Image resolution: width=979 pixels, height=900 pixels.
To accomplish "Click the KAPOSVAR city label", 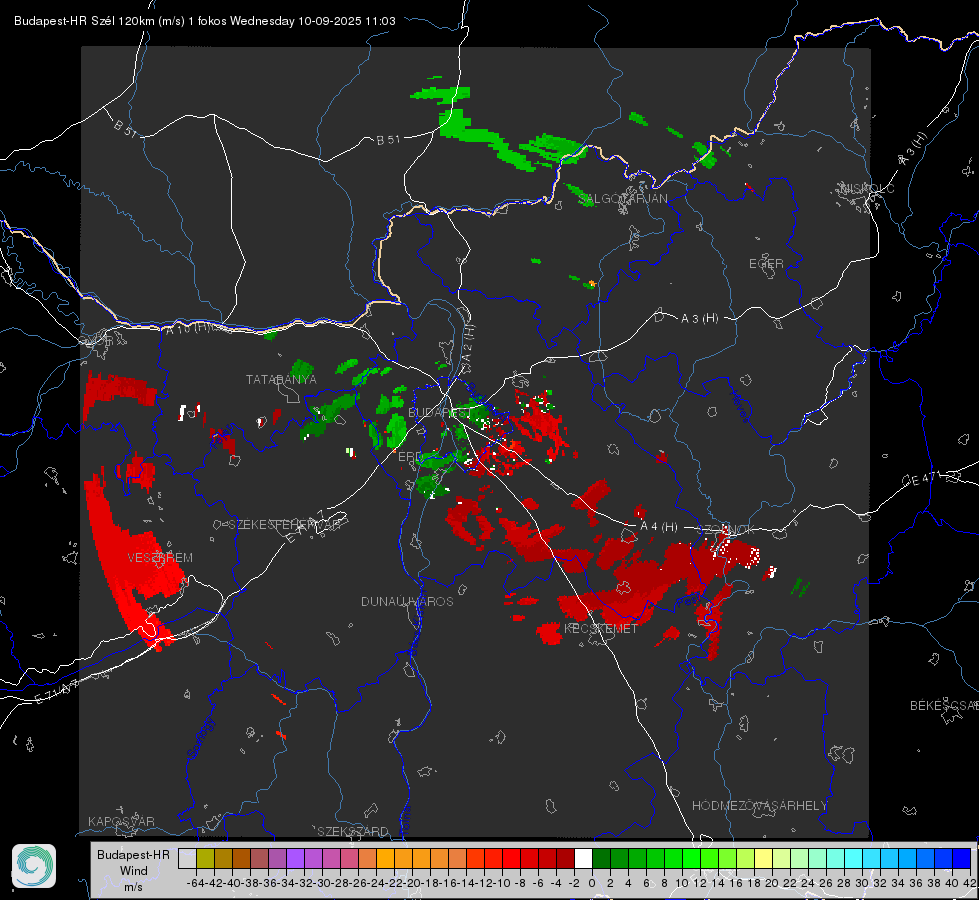I will [x=121, y=821].
